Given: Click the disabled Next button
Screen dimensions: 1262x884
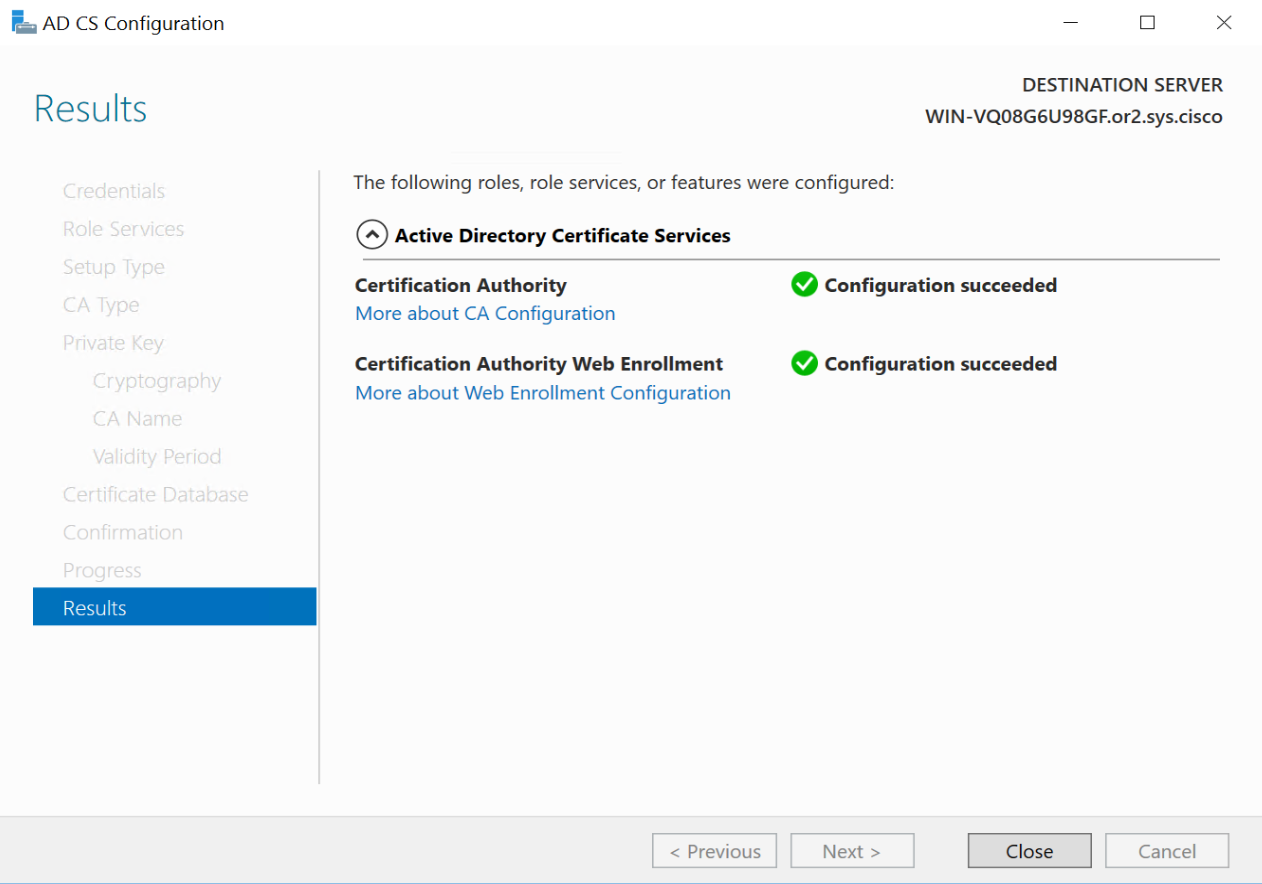Looking at the screenshot, I should (x=852, y=851).
